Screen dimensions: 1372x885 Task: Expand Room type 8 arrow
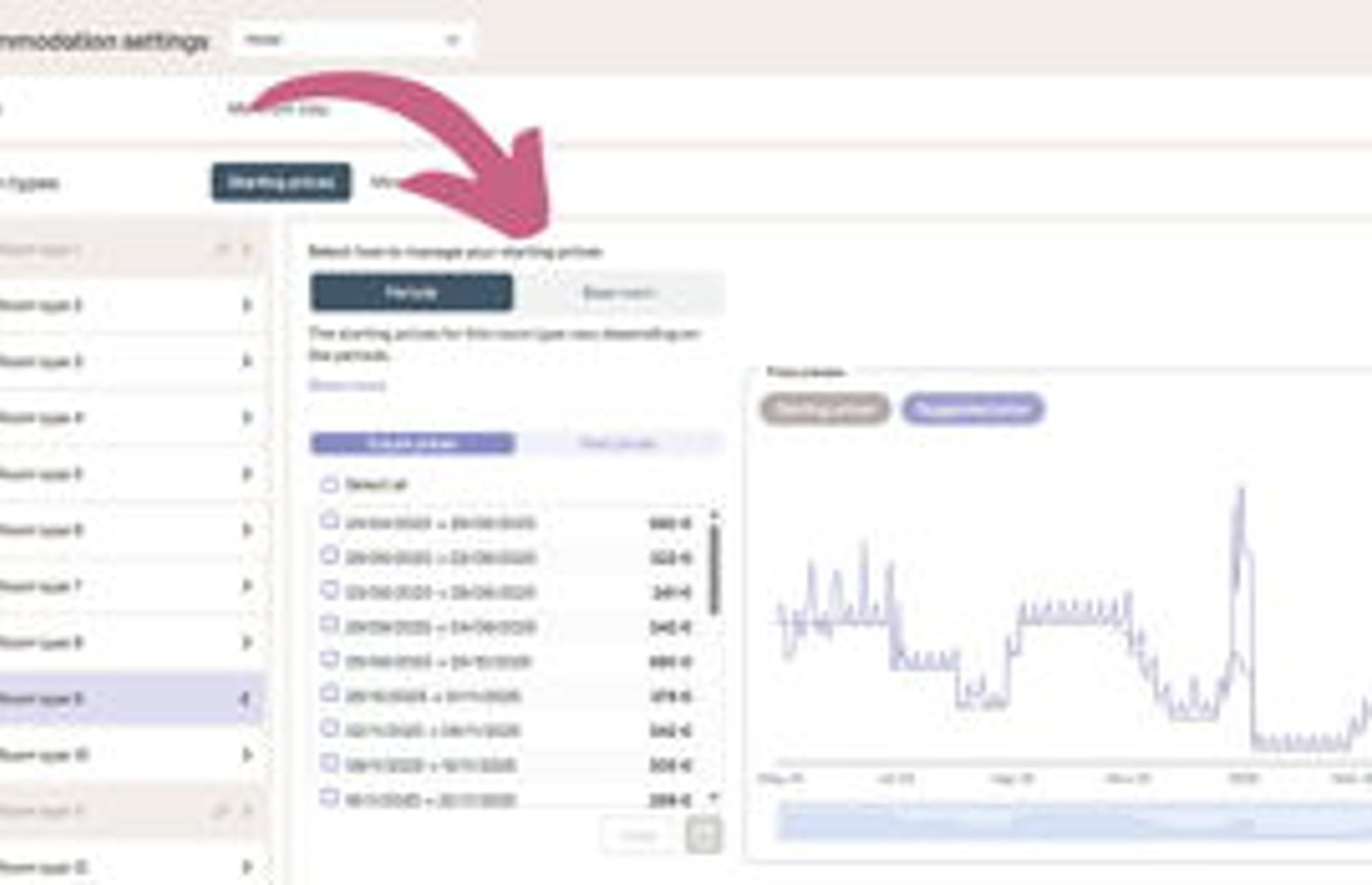[x=247, y=642]
